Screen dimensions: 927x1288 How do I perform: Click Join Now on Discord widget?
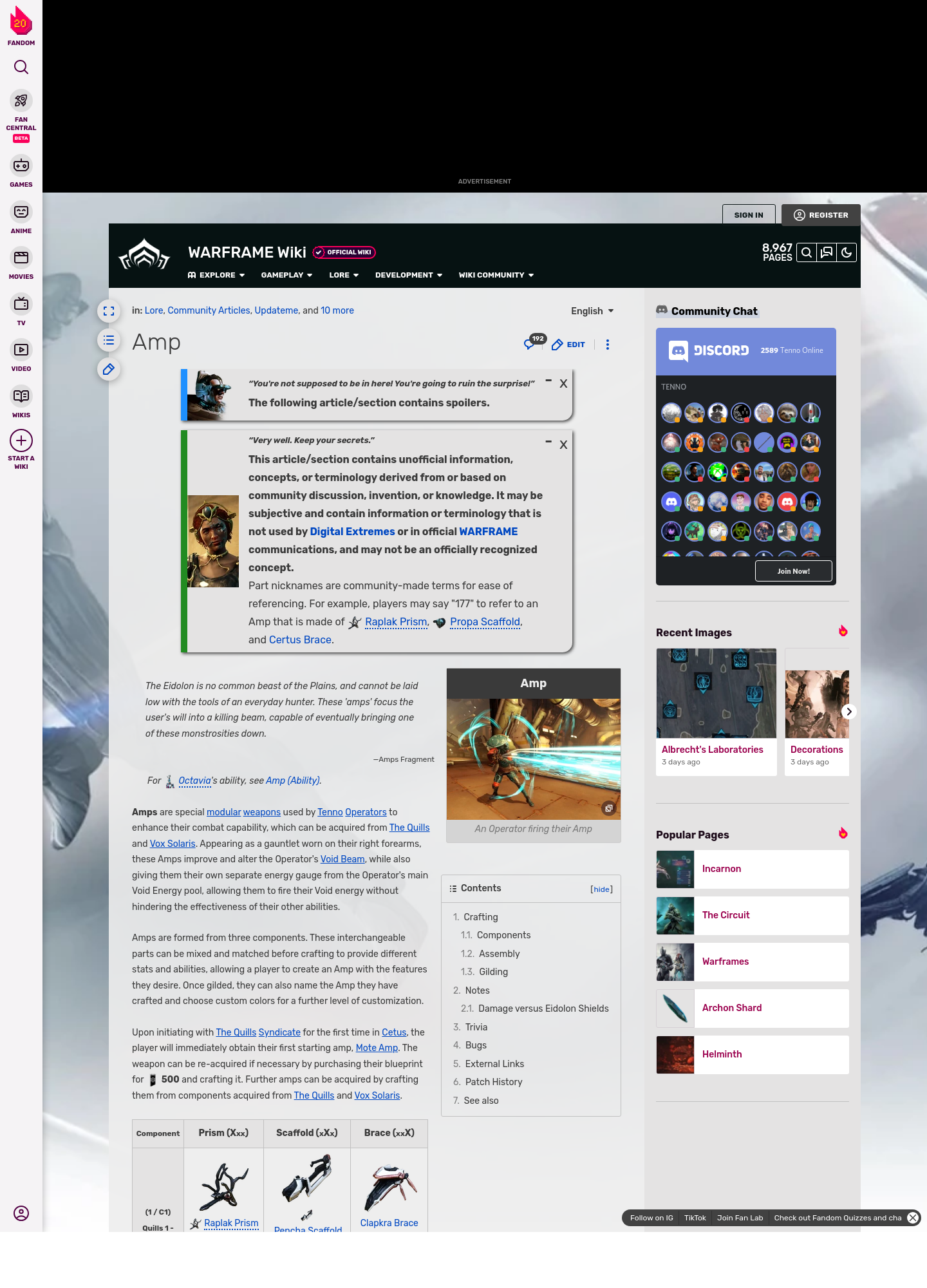[793, 571]
